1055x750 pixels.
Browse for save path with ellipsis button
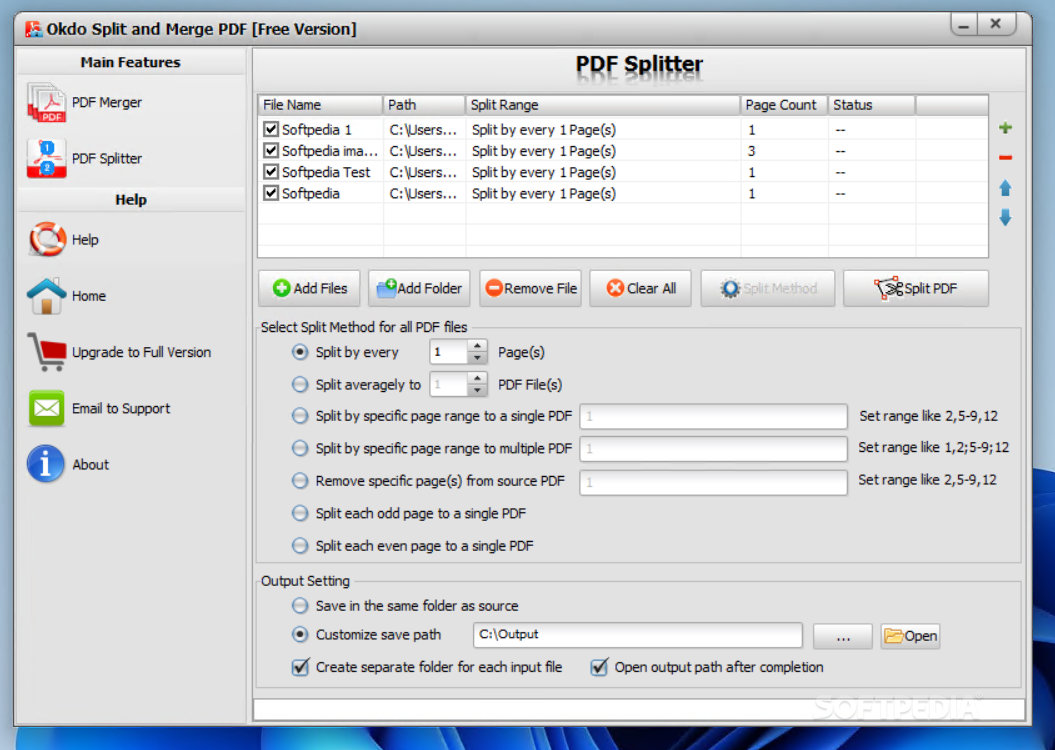coord(843,636)
